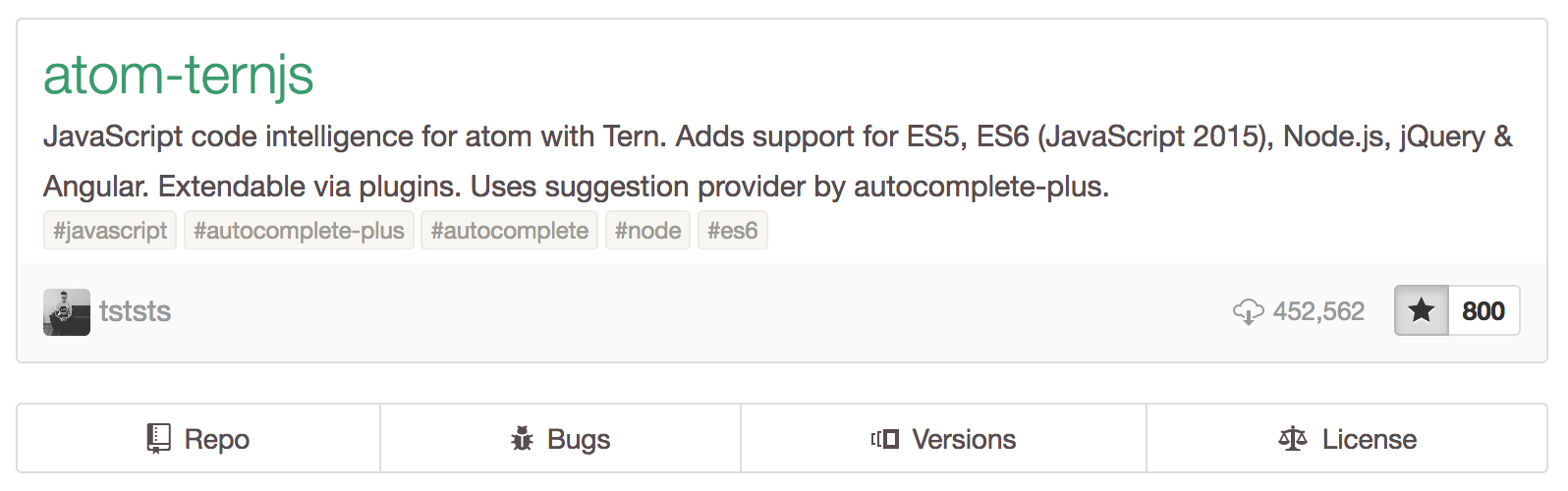Viewport: 1568px width, 491px height.
Task: Click the Repo book icon
Action: [x=158, y=439]
